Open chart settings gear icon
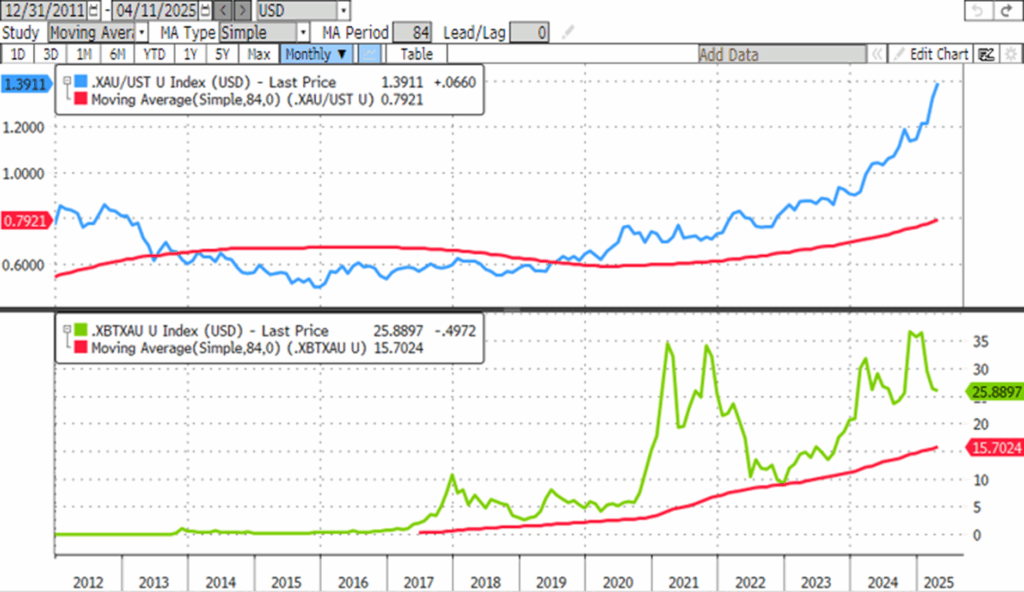Viewport: 1024px width, 592px height. [x=1007, y=54]
